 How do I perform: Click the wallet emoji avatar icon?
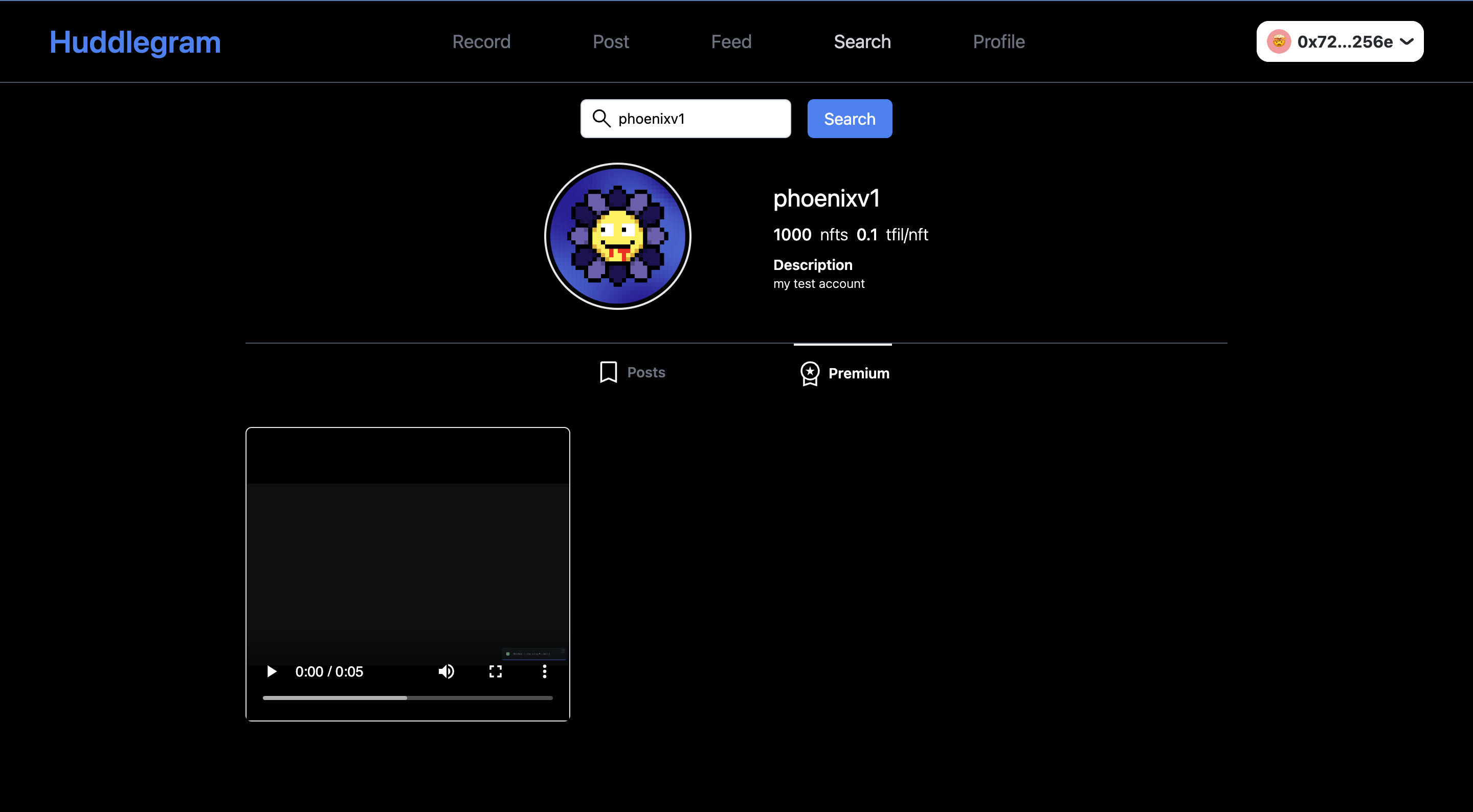coord(1279,42)
